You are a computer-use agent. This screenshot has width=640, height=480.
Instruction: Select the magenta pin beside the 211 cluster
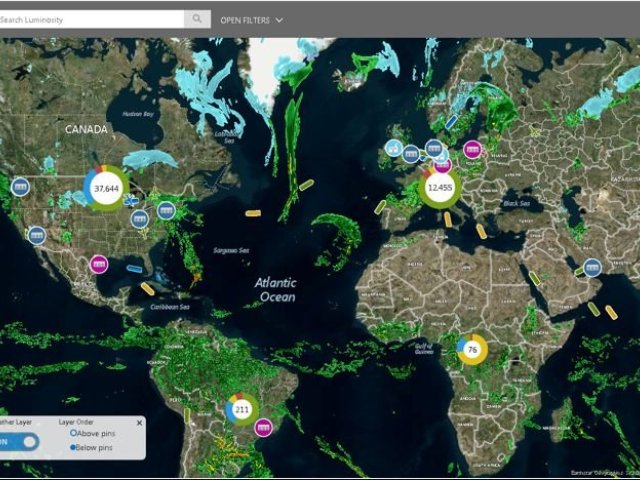(x=263, y=427)
